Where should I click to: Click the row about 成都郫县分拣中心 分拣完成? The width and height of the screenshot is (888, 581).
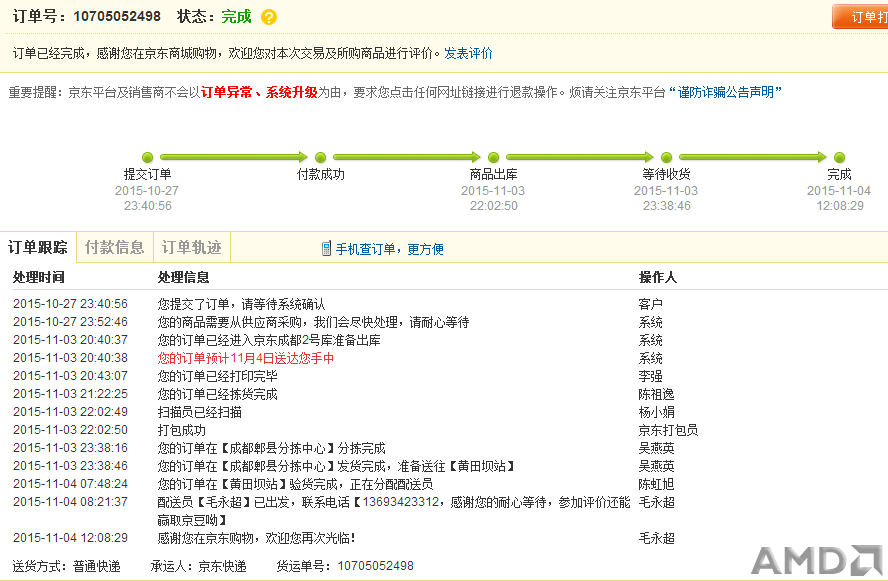click(x=271, y=448)
